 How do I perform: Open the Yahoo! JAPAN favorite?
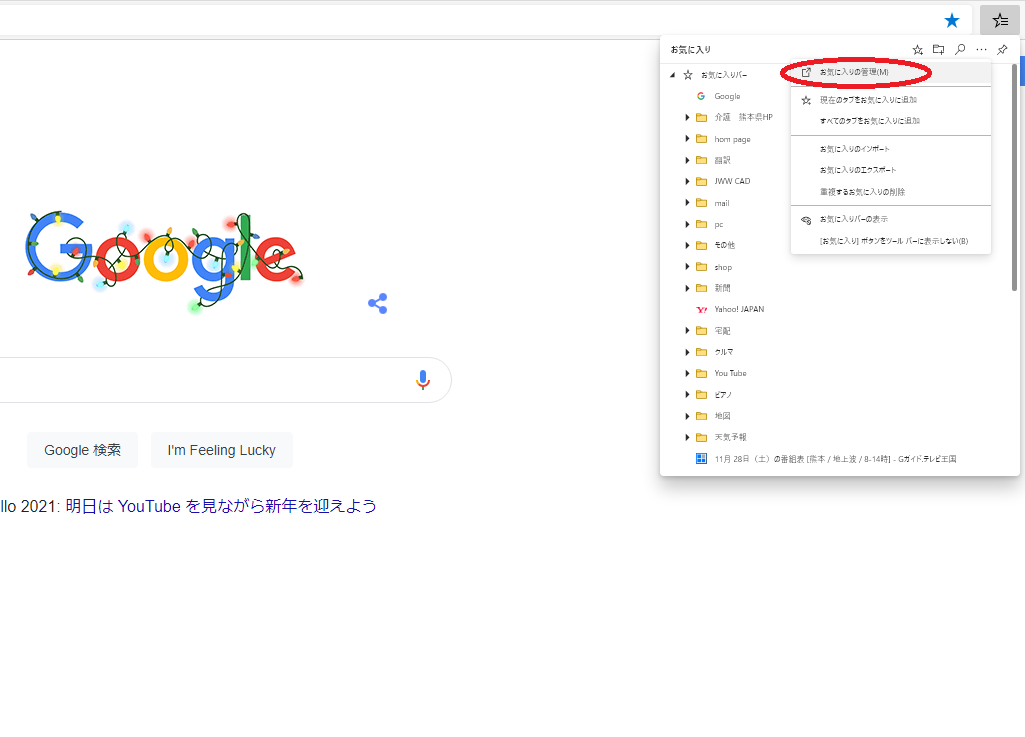pyautogui.click(x=738, y=310)
